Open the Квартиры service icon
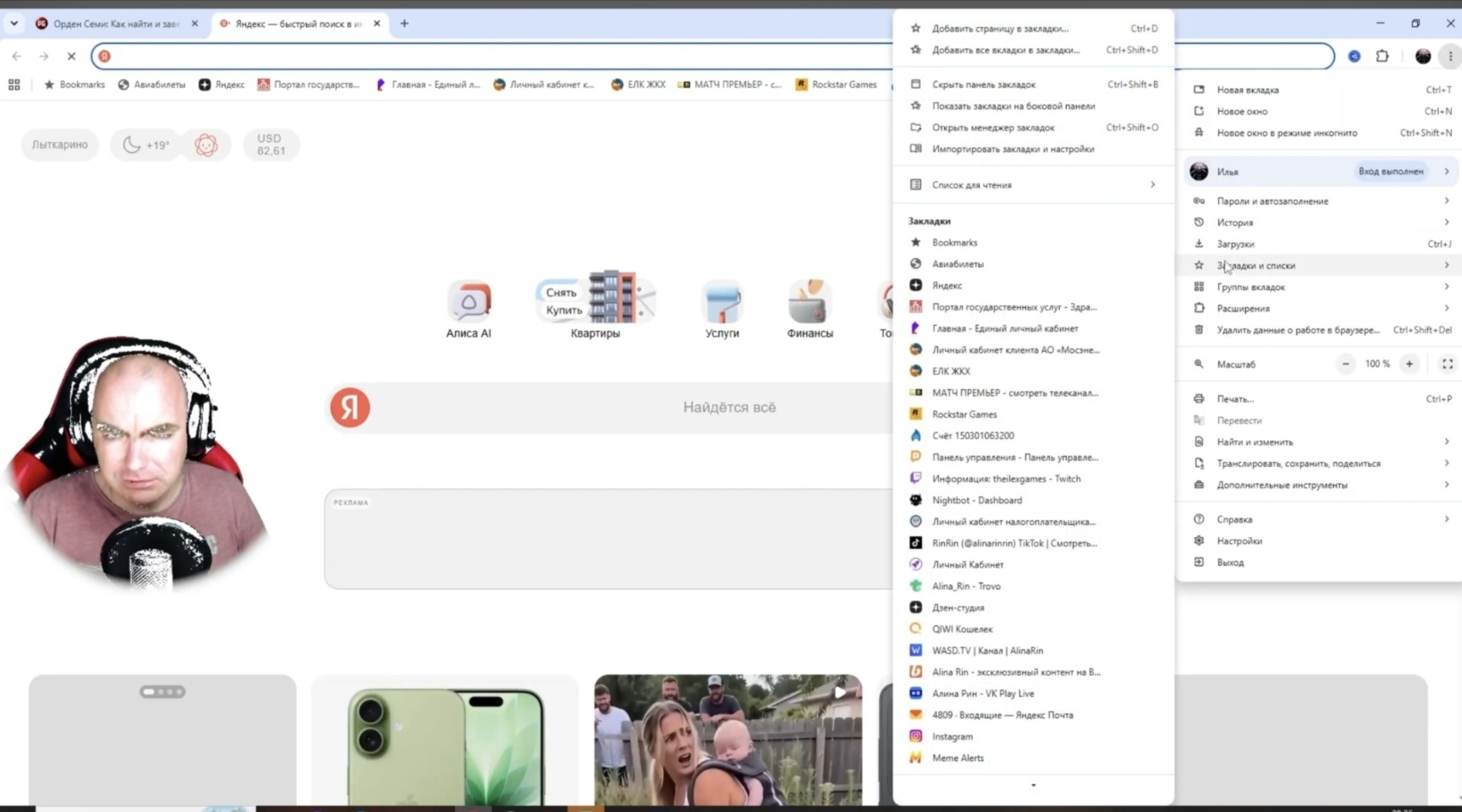This screenshot has height=812, width=1462. point(596,304)
